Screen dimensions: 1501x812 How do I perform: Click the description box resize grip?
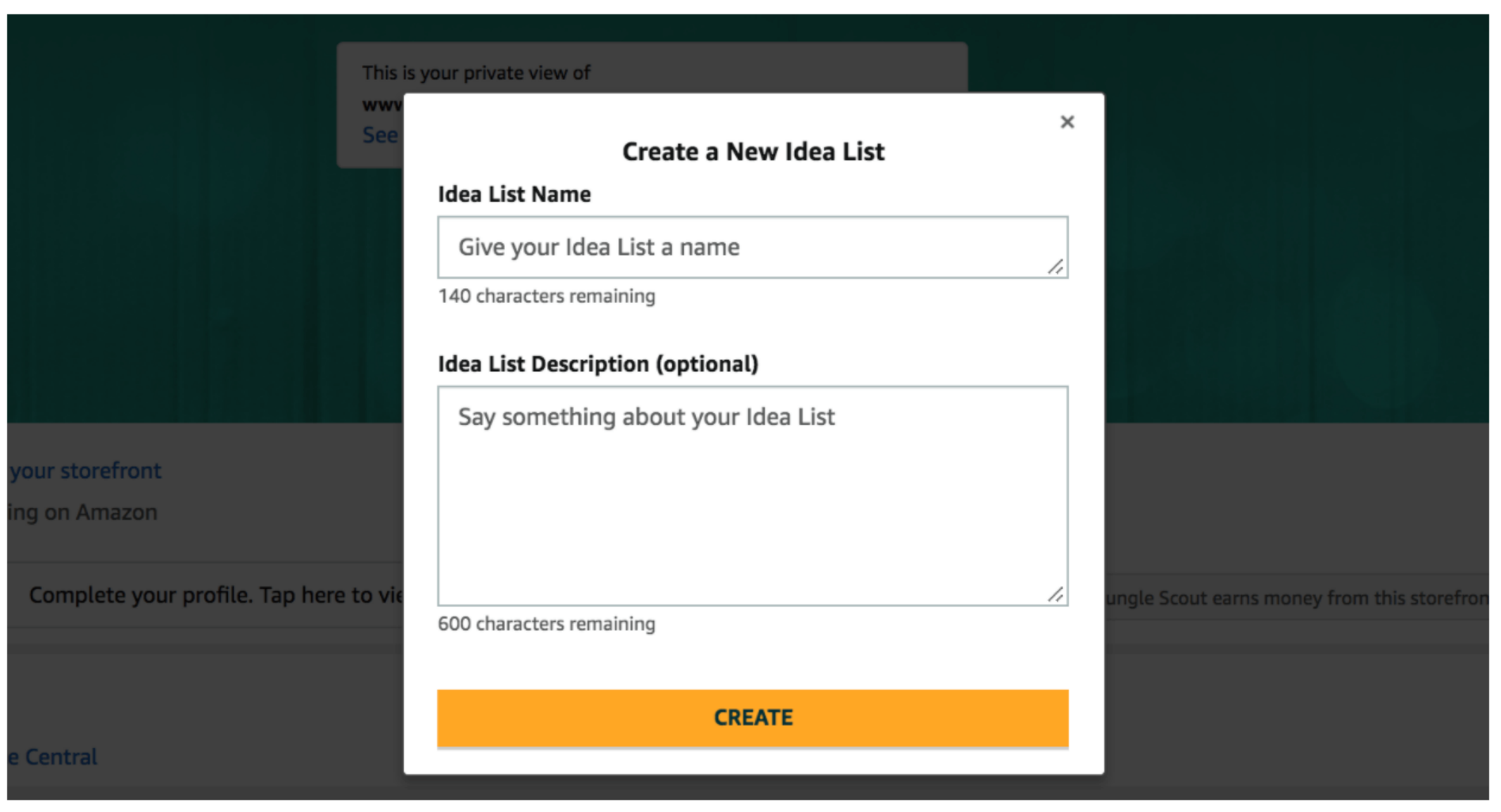point(1055,594)
